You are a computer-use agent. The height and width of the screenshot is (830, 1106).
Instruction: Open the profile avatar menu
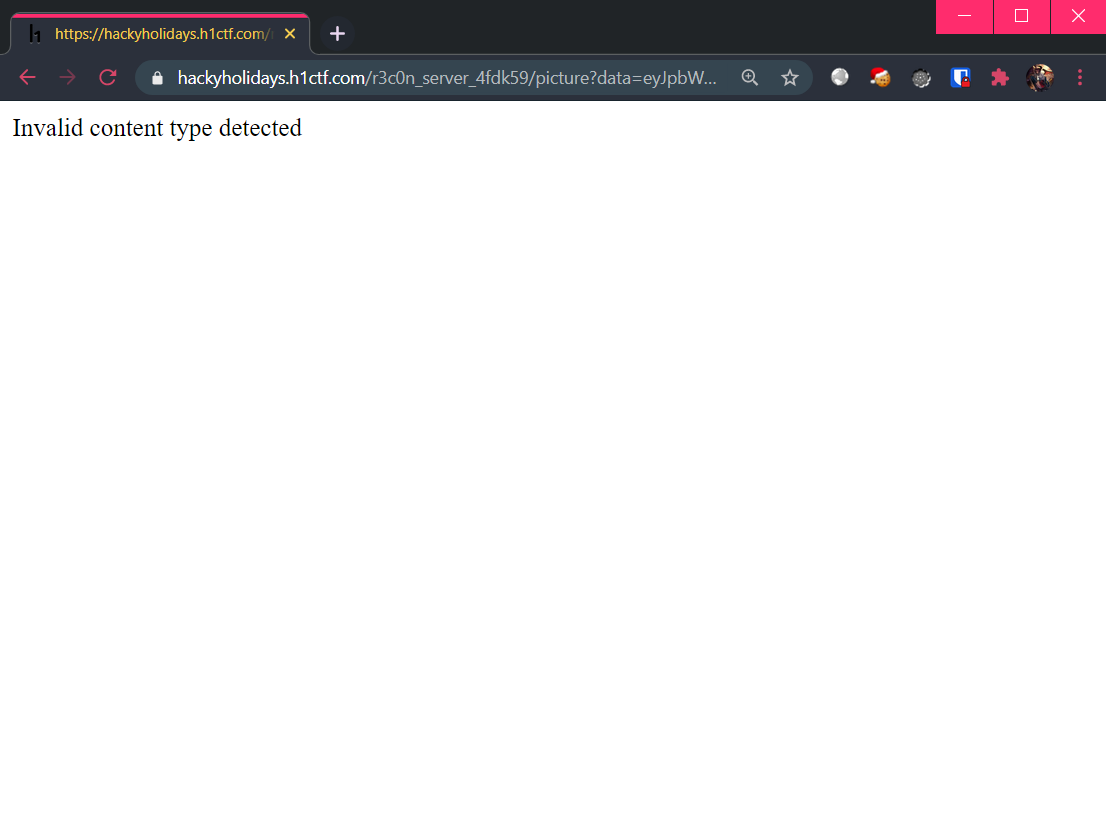[1040, 78]
